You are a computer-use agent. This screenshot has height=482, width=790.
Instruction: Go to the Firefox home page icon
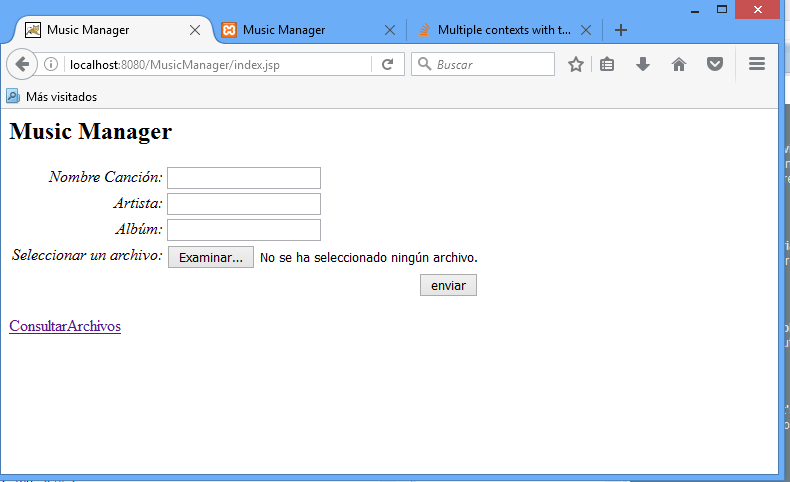click(679, 65)
